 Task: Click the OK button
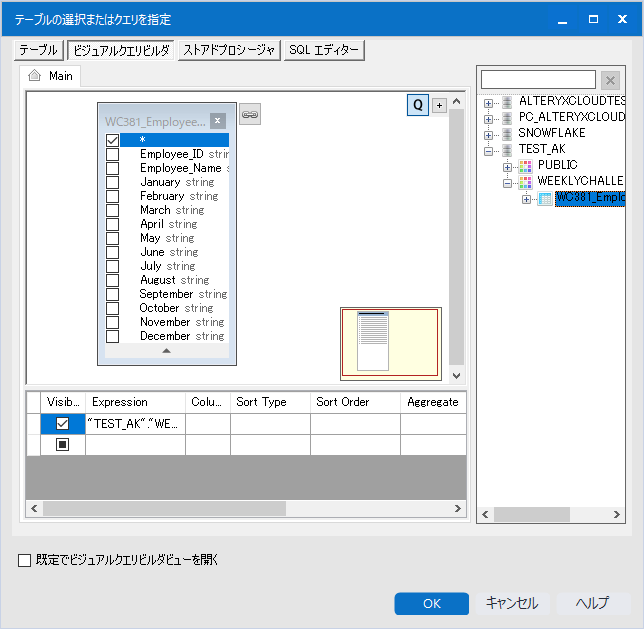(x=431, y=603)
